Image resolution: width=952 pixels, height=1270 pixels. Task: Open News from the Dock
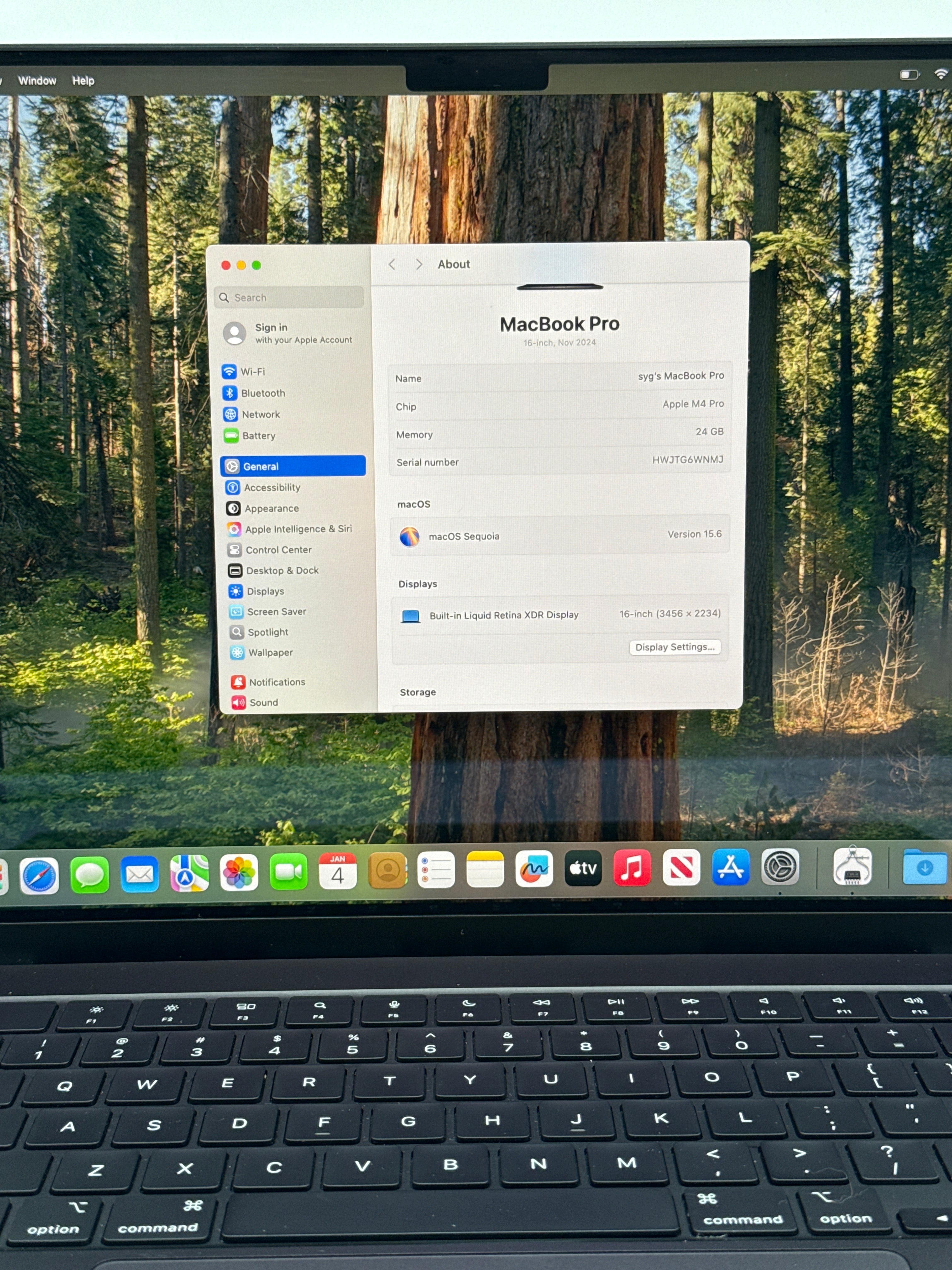(681, 867)
